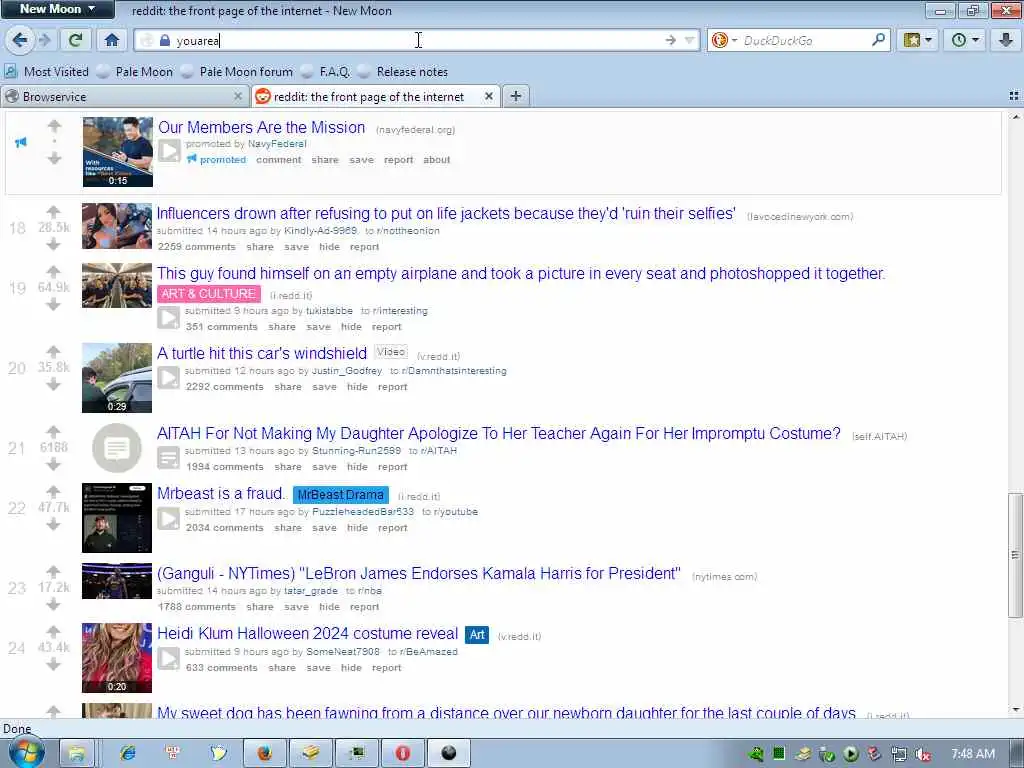Image resolution: width=1024 pixels, height=768 pixels.
Task: Click the taskbar clock showing 7:48 AM
Action: 973,754
